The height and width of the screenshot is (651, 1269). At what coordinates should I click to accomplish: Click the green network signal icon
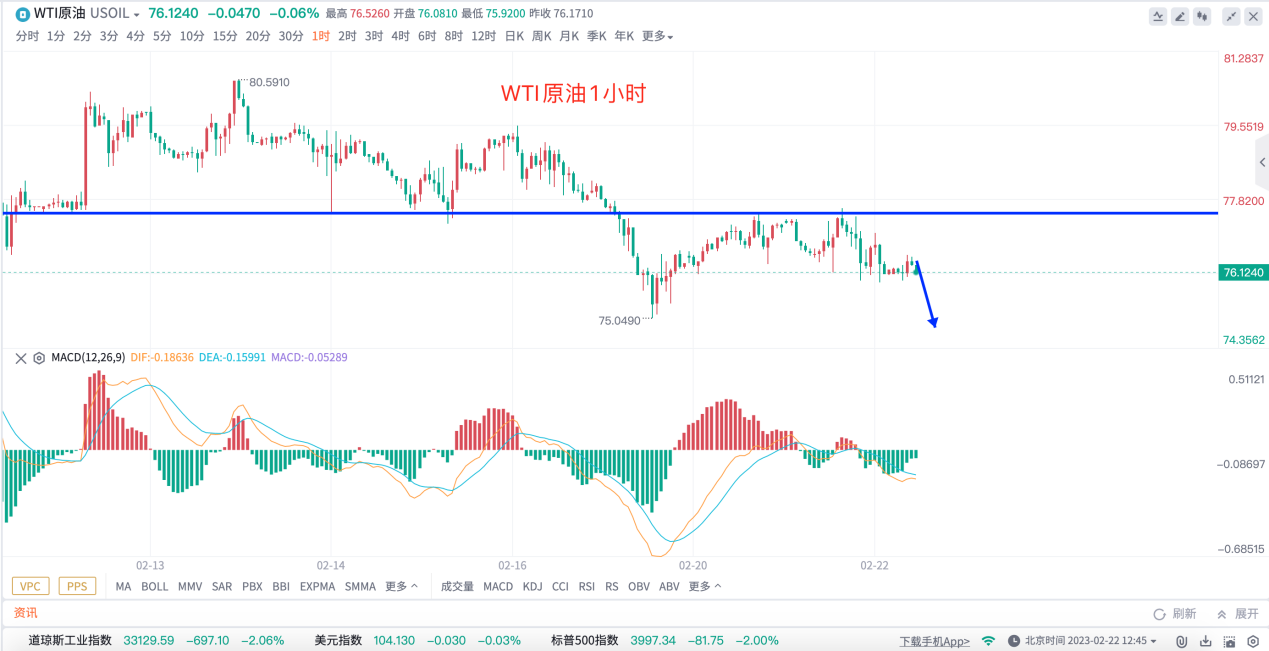point(989,640)
